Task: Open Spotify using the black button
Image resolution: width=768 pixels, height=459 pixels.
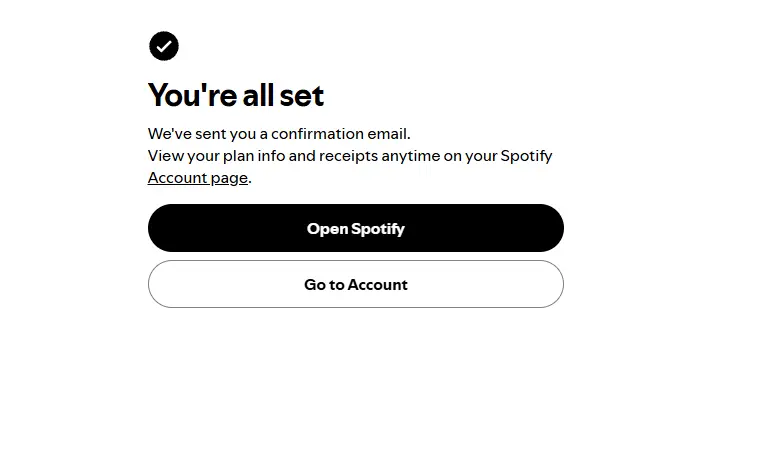Action: [x=356, y=228]
